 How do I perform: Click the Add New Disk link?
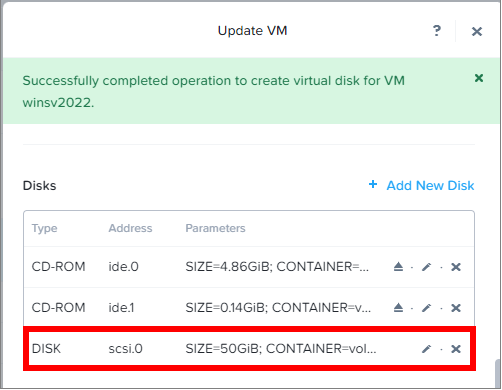tap(421, 185)
